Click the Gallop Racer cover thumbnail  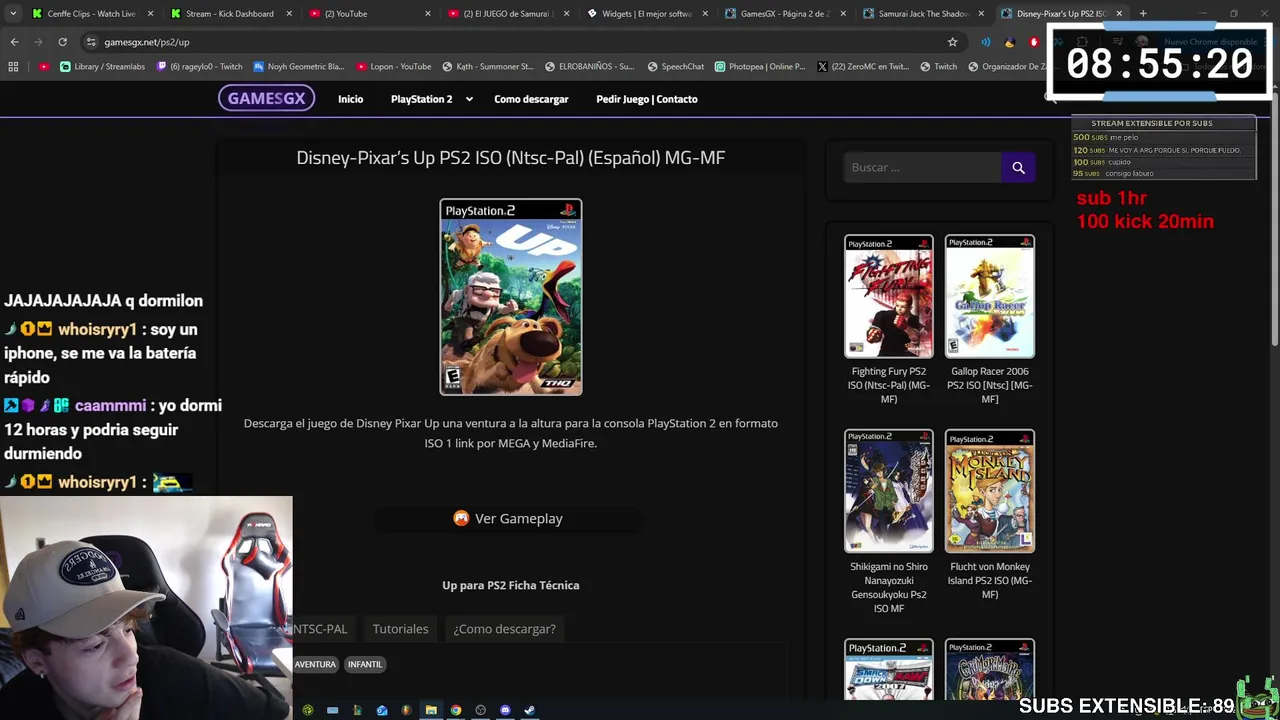(990, 297)
